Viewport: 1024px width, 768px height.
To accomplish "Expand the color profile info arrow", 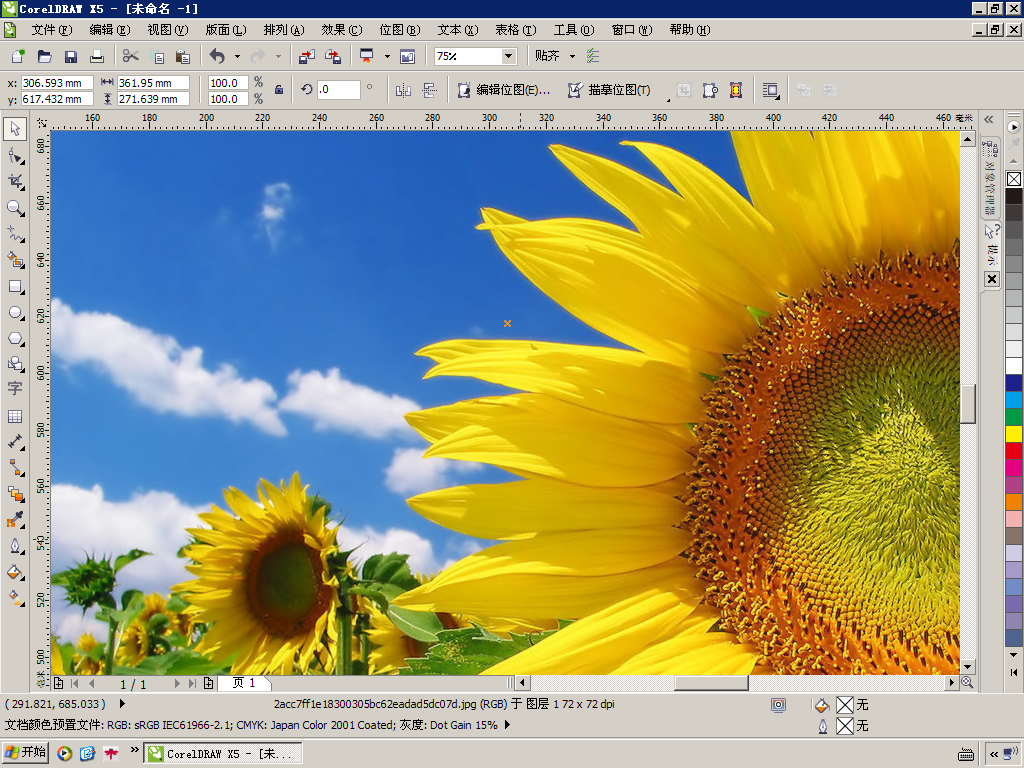I will tap(507, 725).
